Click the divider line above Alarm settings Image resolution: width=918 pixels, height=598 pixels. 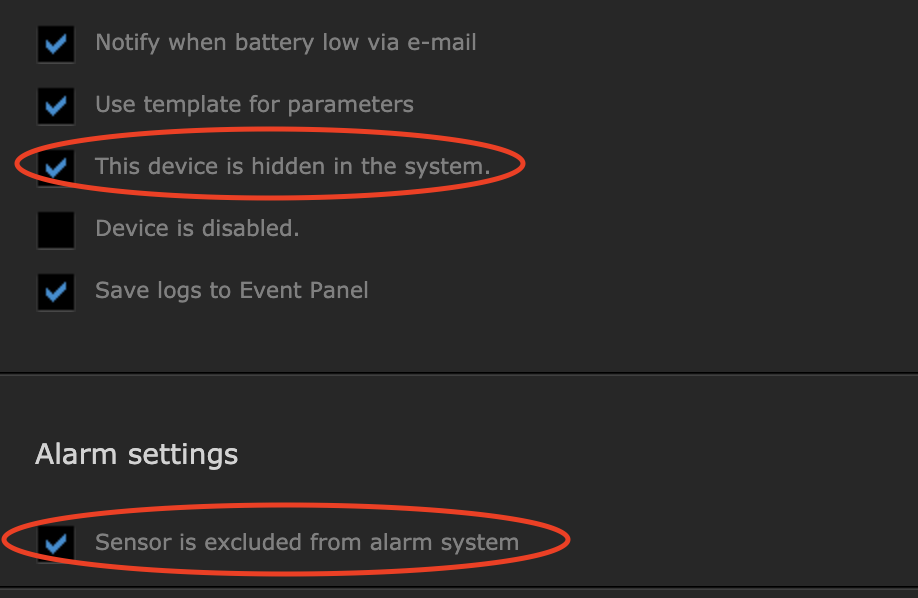[x=459, y=373]
